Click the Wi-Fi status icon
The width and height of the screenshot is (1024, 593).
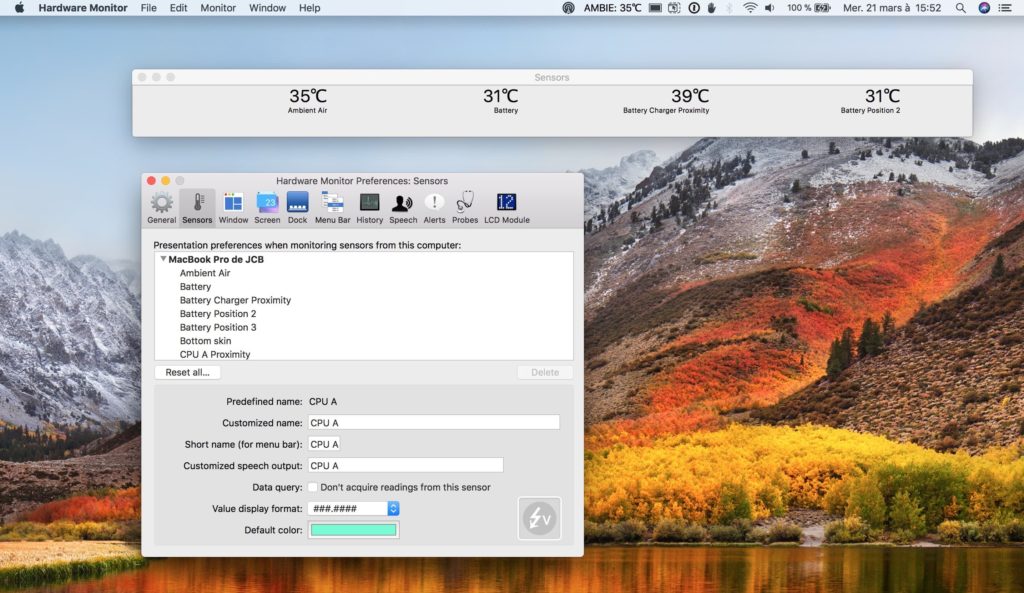pos(750,8)
